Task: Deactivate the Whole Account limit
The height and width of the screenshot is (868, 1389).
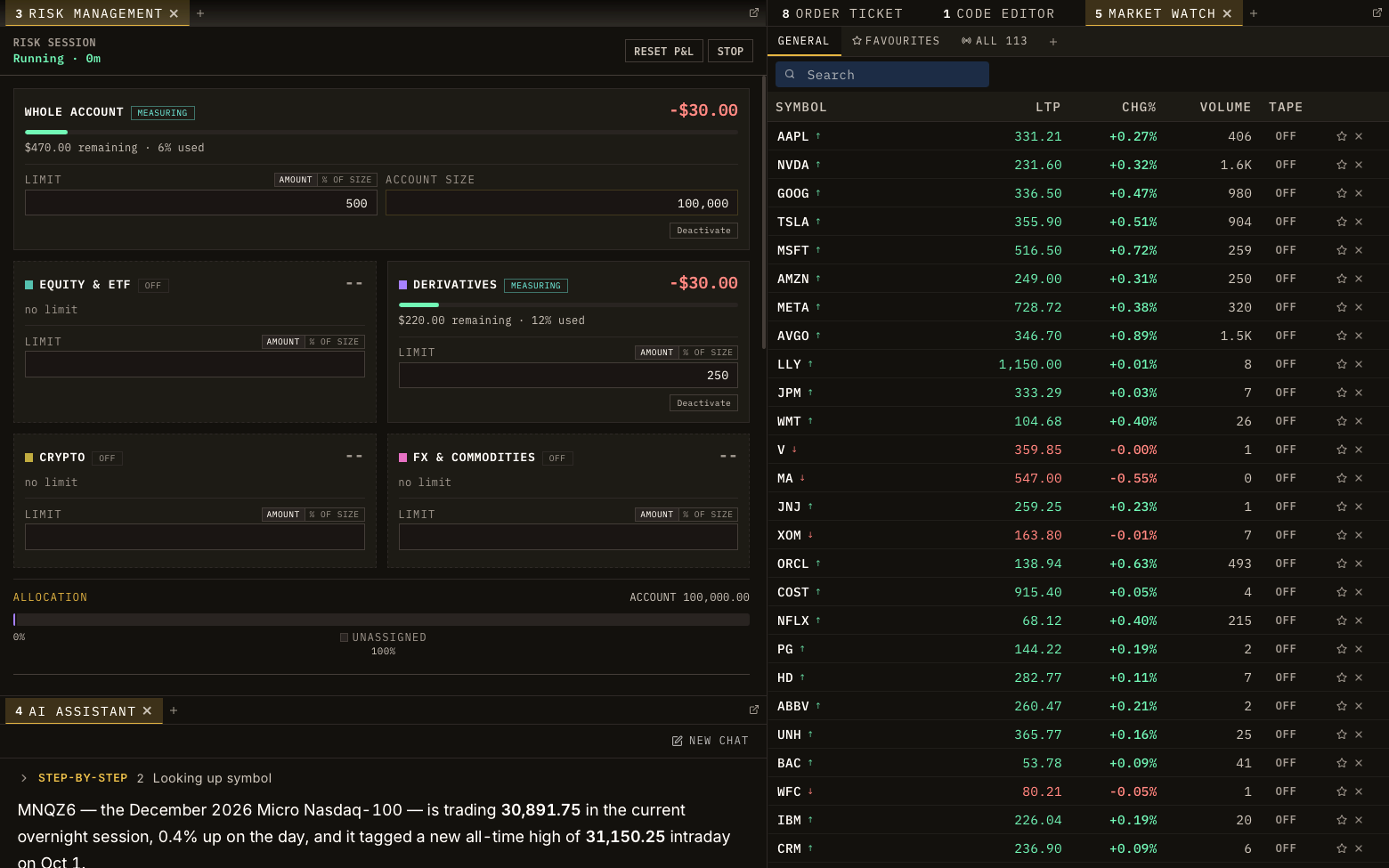Action: pos(703,231)
